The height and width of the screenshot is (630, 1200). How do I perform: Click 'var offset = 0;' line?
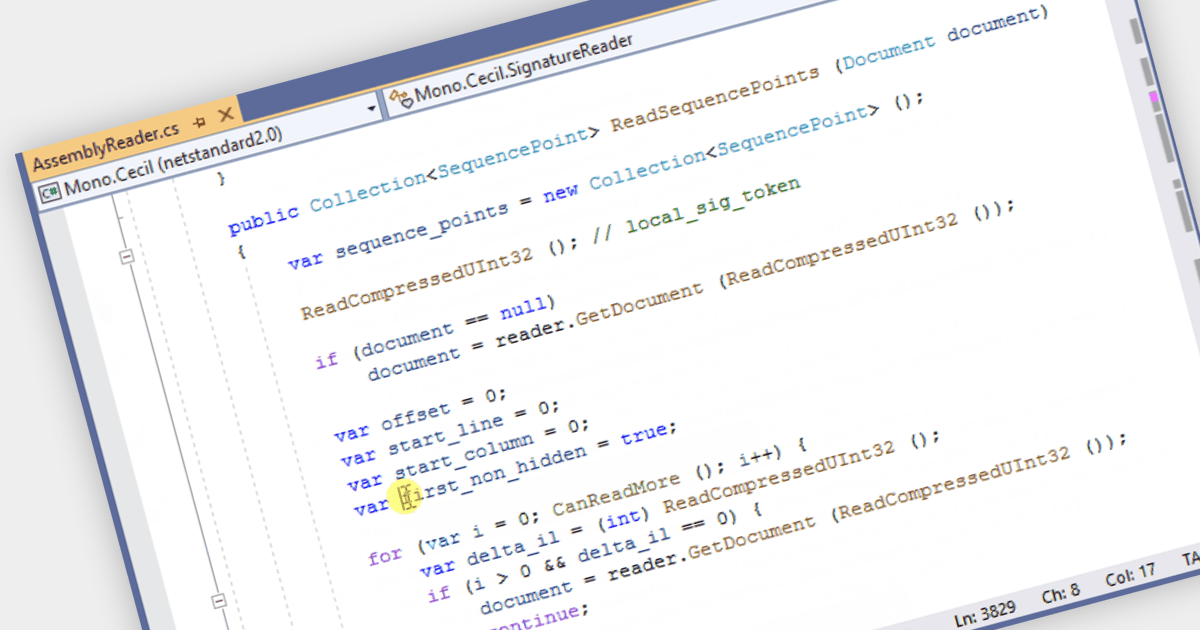(x=421, y=414)
